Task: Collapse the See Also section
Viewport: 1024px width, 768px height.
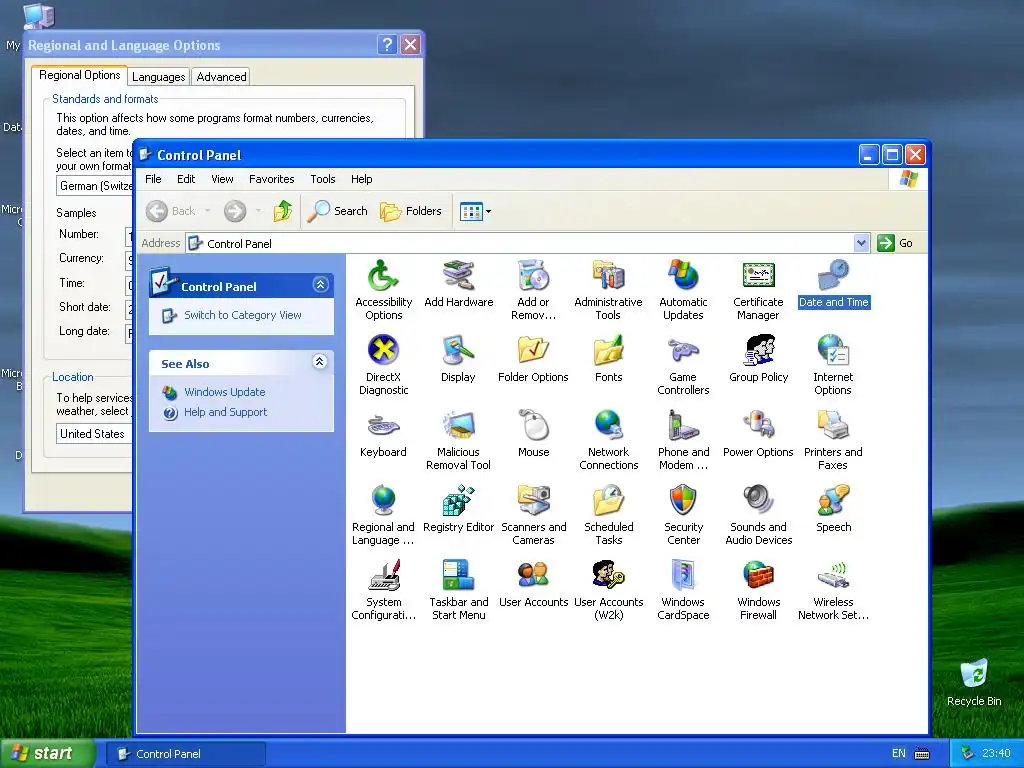Action: tap(319, 361)
